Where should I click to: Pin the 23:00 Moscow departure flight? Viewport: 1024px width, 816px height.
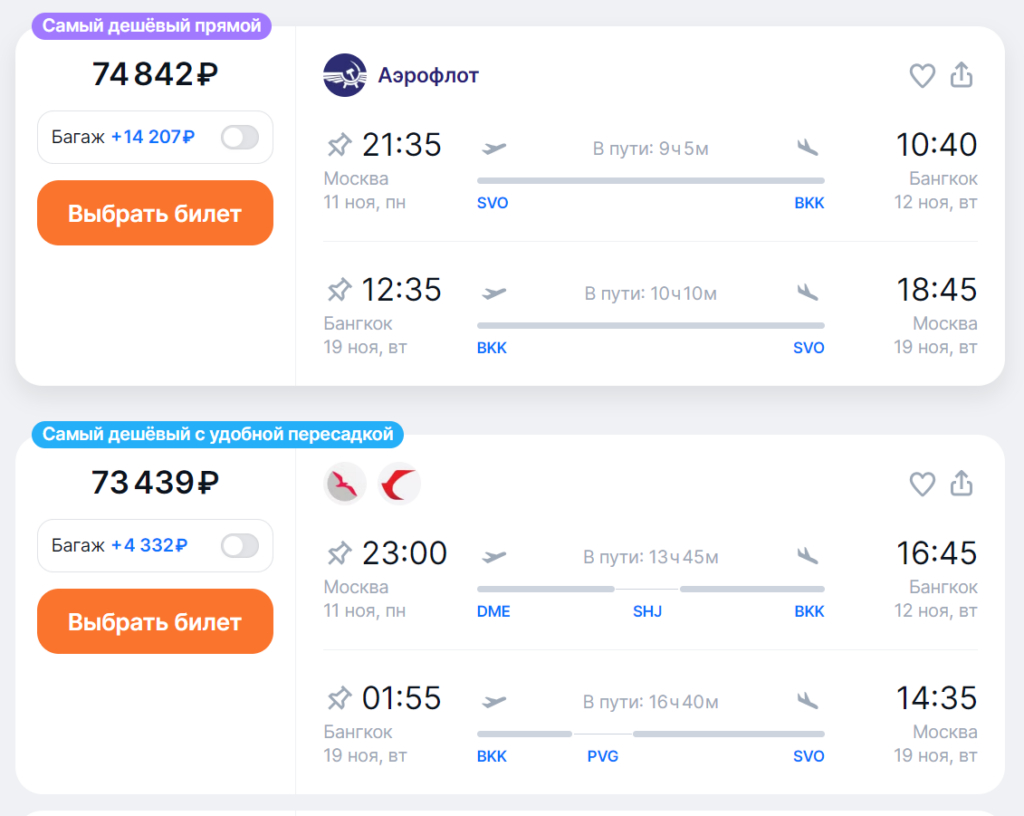[339, 554]
